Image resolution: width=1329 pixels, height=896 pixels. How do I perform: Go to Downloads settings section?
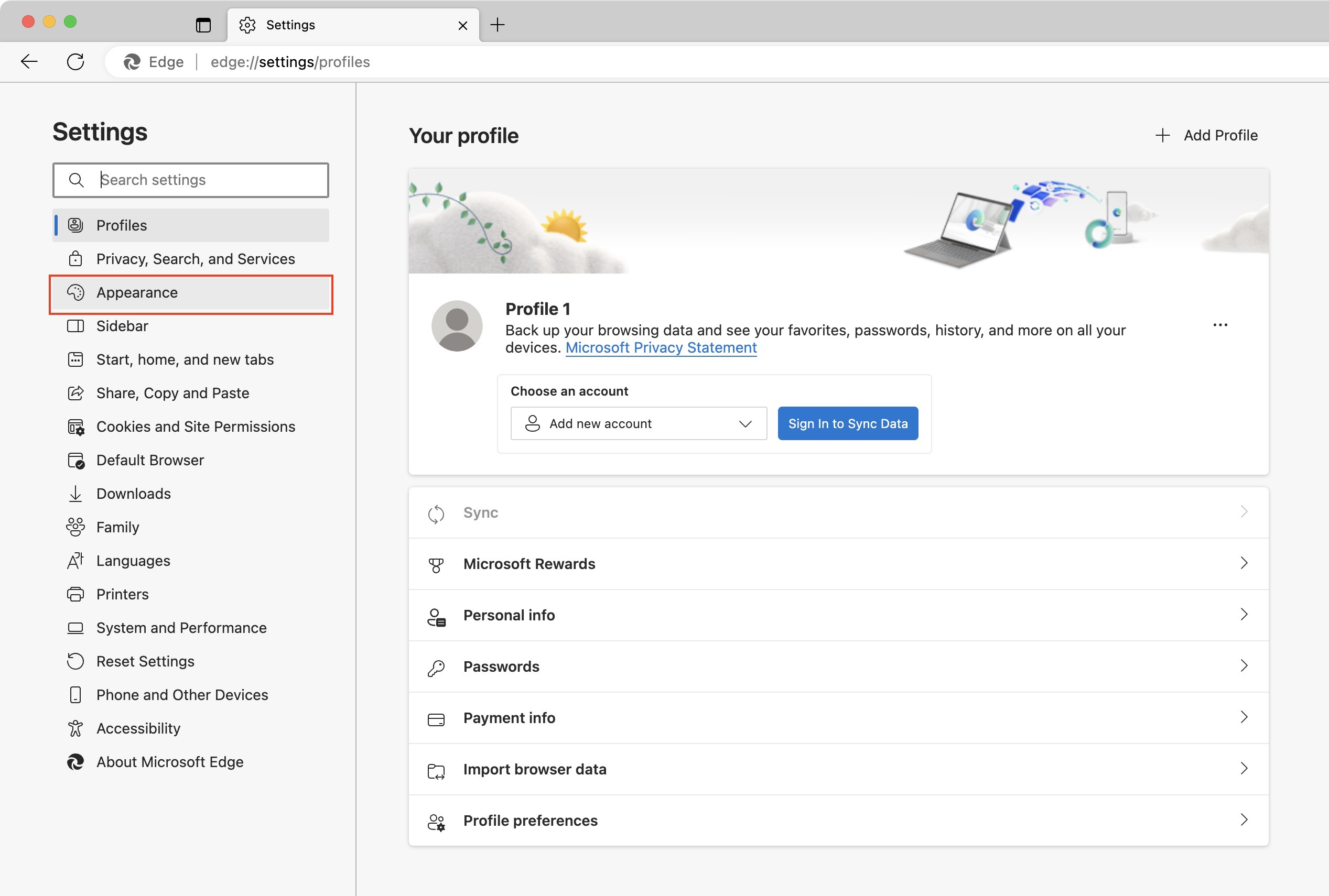tap(133, 494)
